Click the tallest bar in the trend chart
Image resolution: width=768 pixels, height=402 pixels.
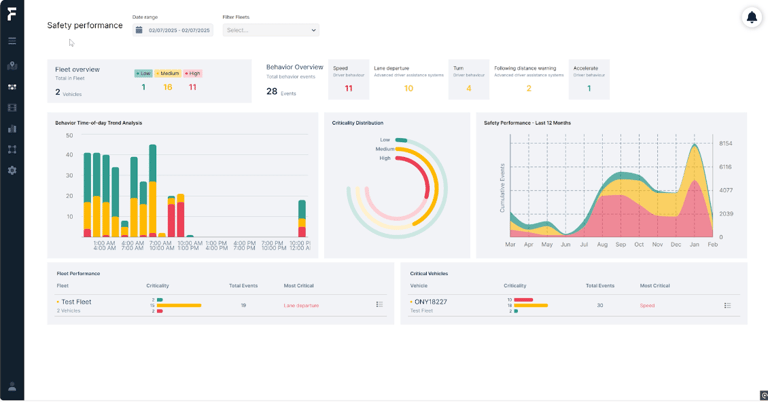pos(152,191)
